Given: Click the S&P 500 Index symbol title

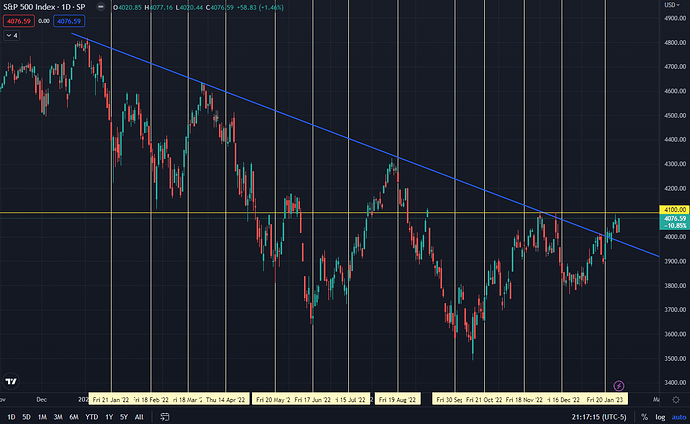Looking at the screenshot, I should pos(44,7).
